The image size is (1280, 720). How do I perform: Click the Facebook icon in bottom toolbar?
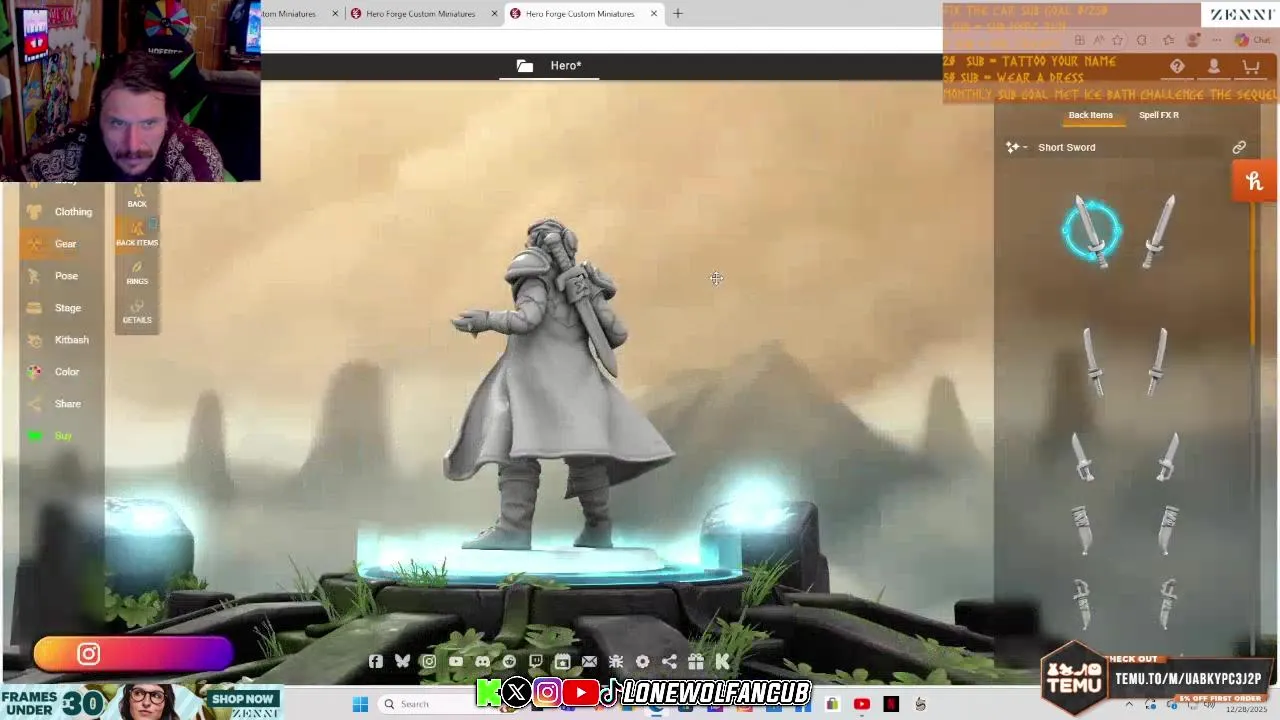(375, 661)
